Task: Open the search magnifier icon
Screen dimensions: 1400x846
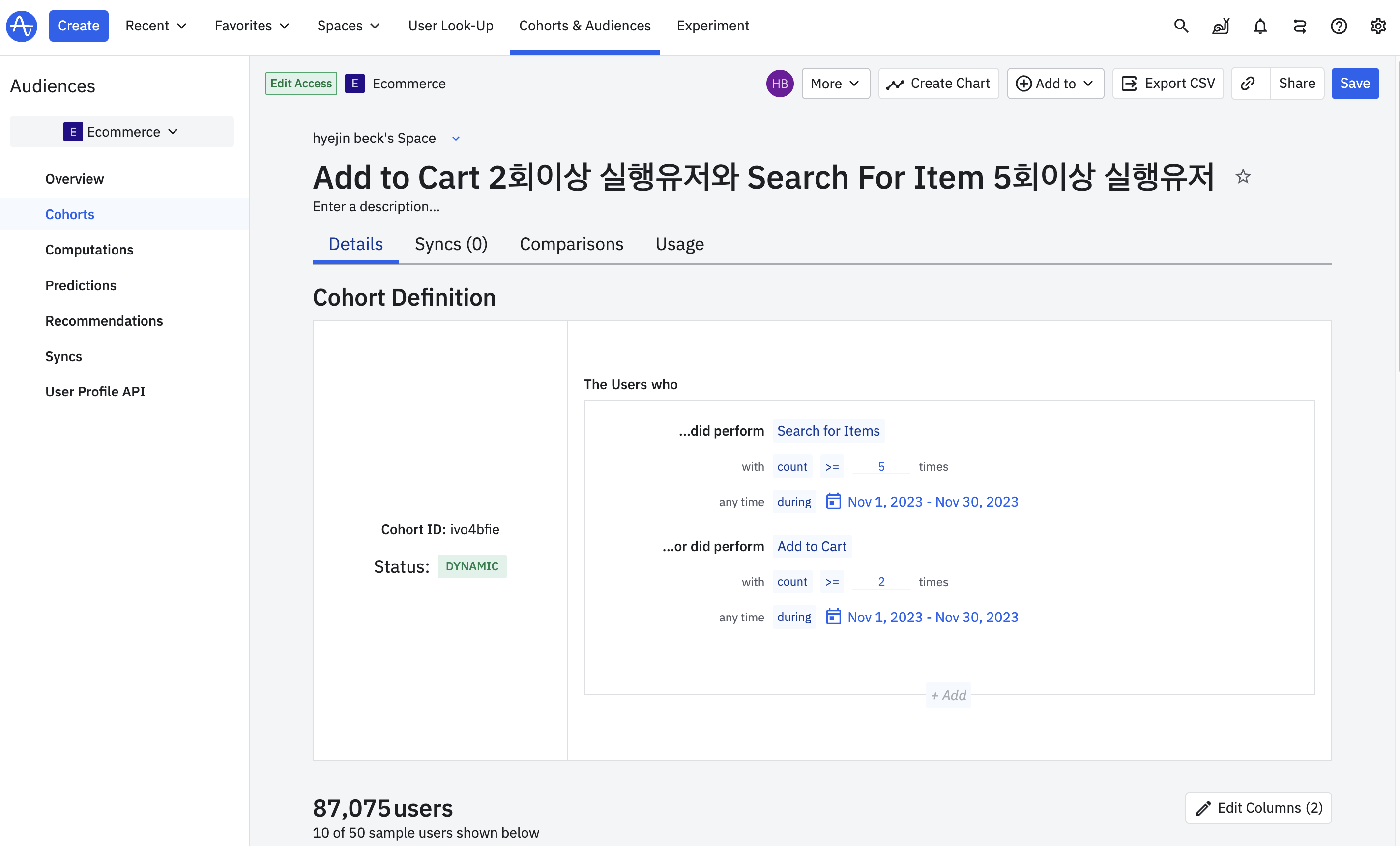Action: point(1181,26)
